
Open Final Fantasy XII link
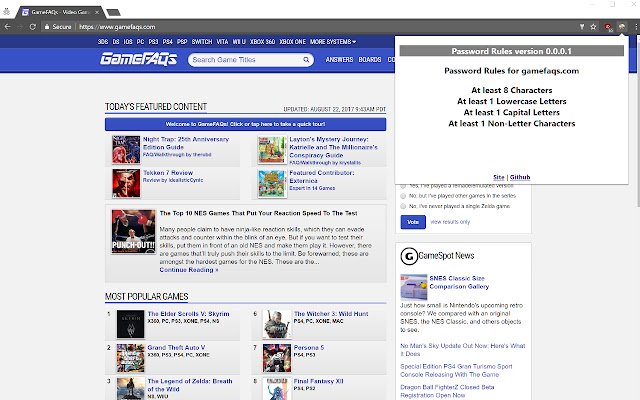[318, 381]
